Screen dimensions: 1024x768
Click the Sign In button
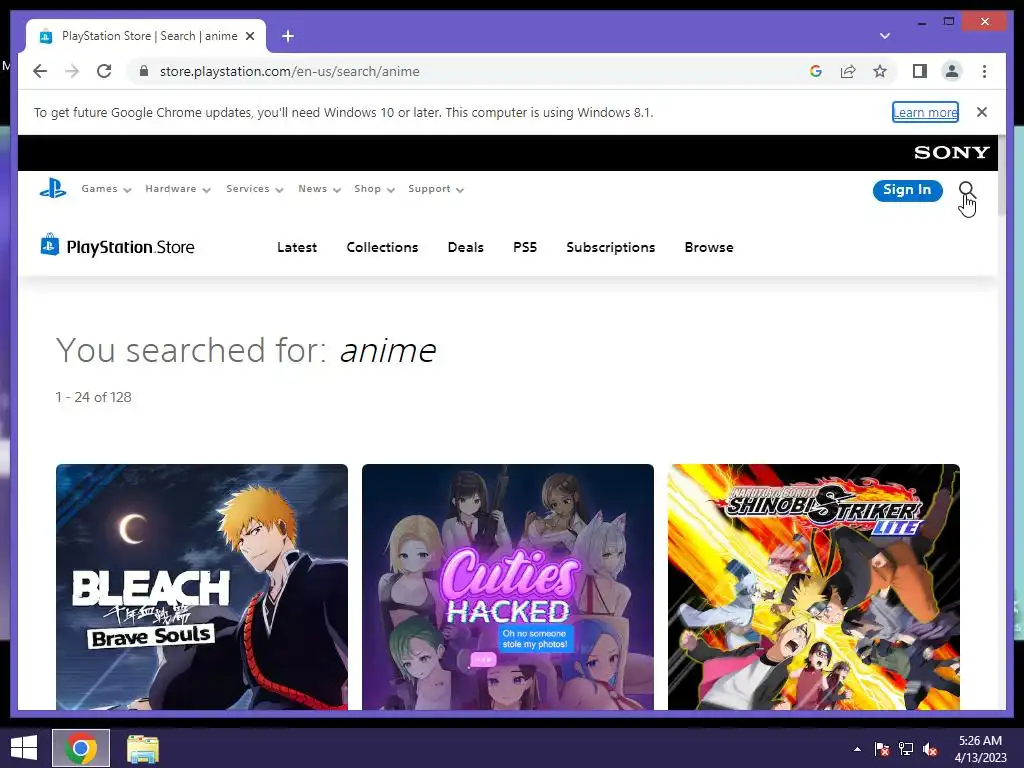[x=907, y=190]
